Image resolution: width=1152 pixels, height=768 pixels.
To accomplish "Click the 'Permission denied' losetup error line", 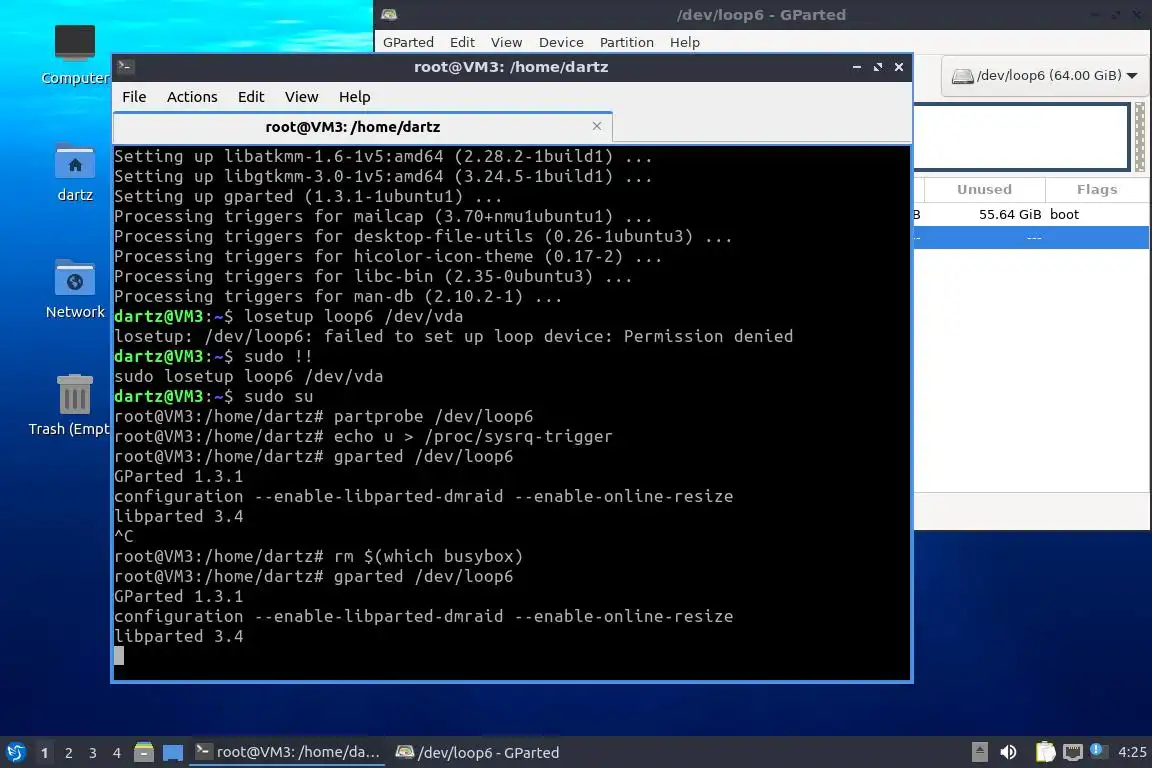I will coord(453,337).
